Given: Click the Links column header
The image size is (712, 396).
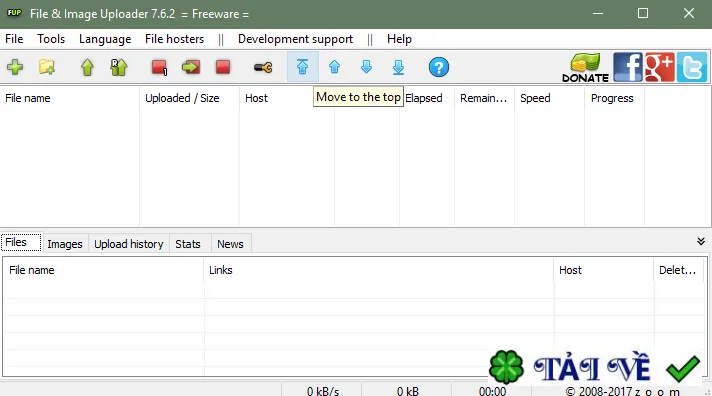Looking at the screenshot, I should (x=379, y=270).
